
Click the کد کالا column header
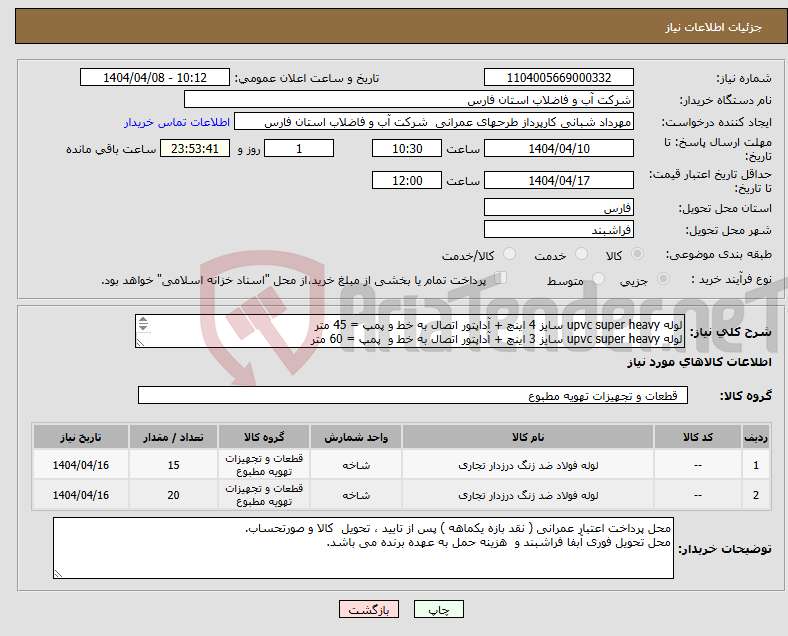point(697,437)
